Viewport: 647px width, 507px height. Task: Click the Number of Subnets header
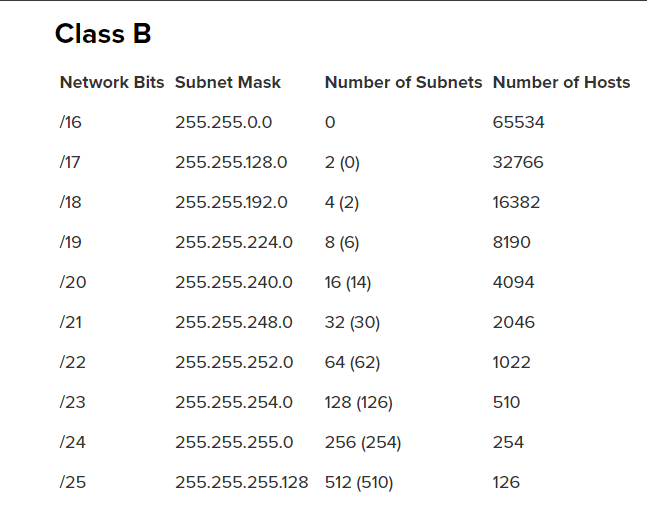pos(403,83)
